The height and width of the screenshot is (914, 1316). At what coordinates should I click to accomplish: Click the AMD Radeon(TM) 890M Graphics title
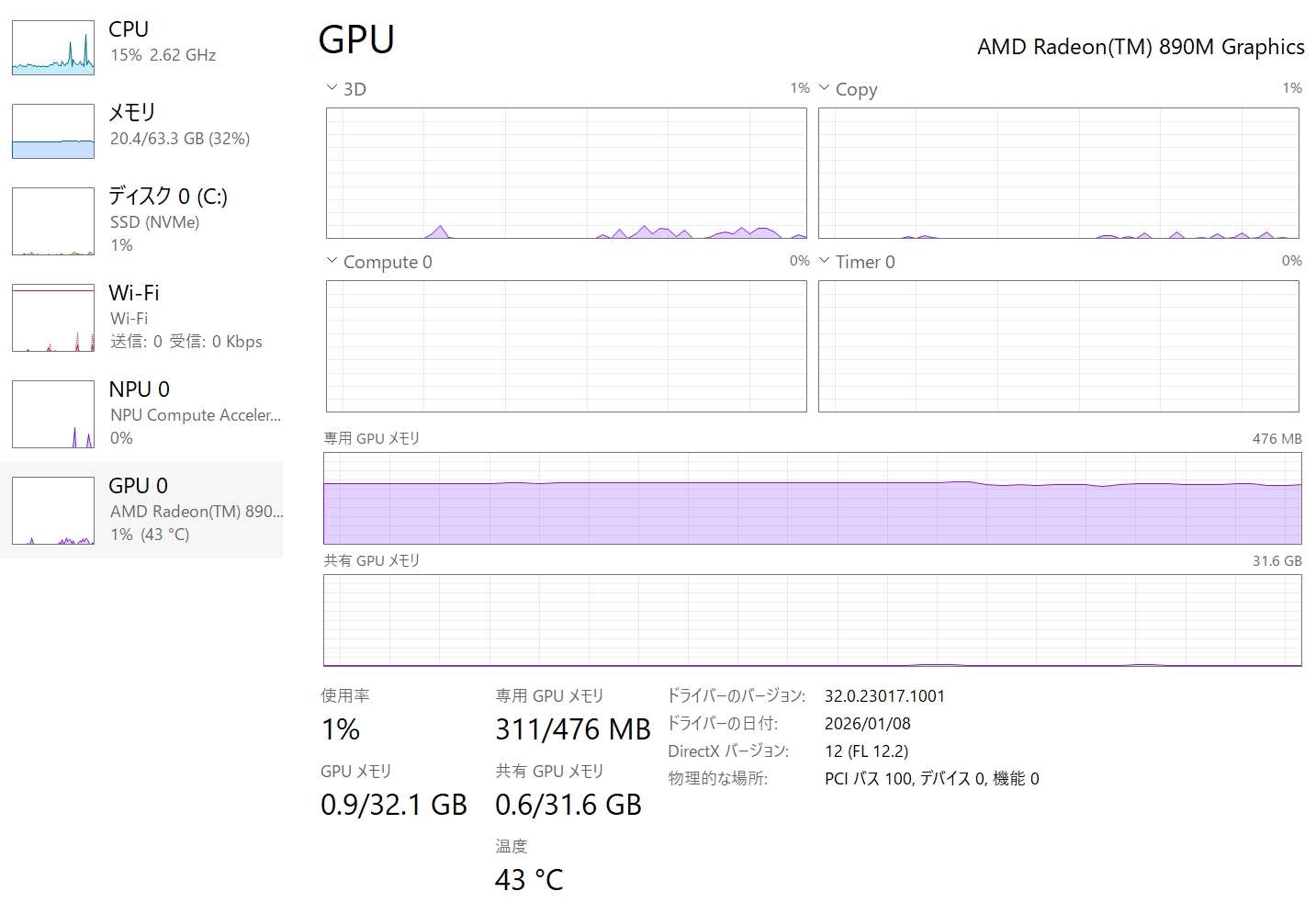1141,47
